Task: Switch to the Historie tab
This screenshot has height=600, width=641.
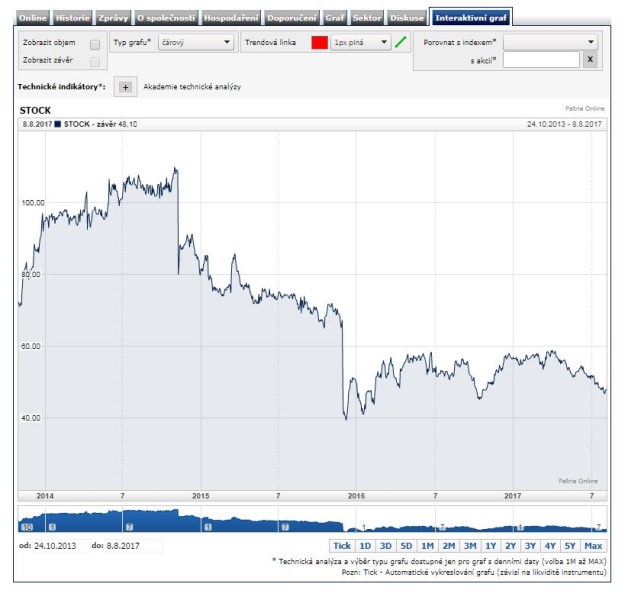Action: click(74, 18)
